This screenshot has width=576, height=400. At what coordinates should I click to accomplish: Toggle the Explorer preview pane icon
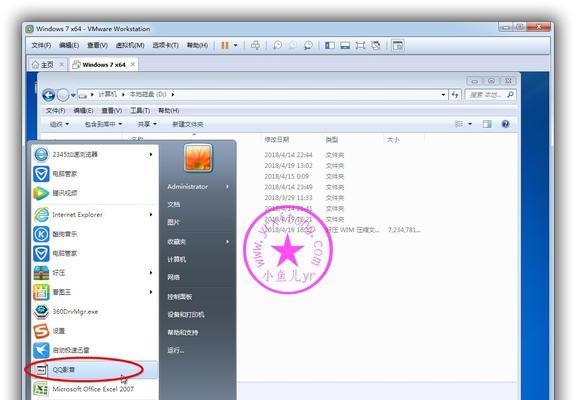[487, 124]
